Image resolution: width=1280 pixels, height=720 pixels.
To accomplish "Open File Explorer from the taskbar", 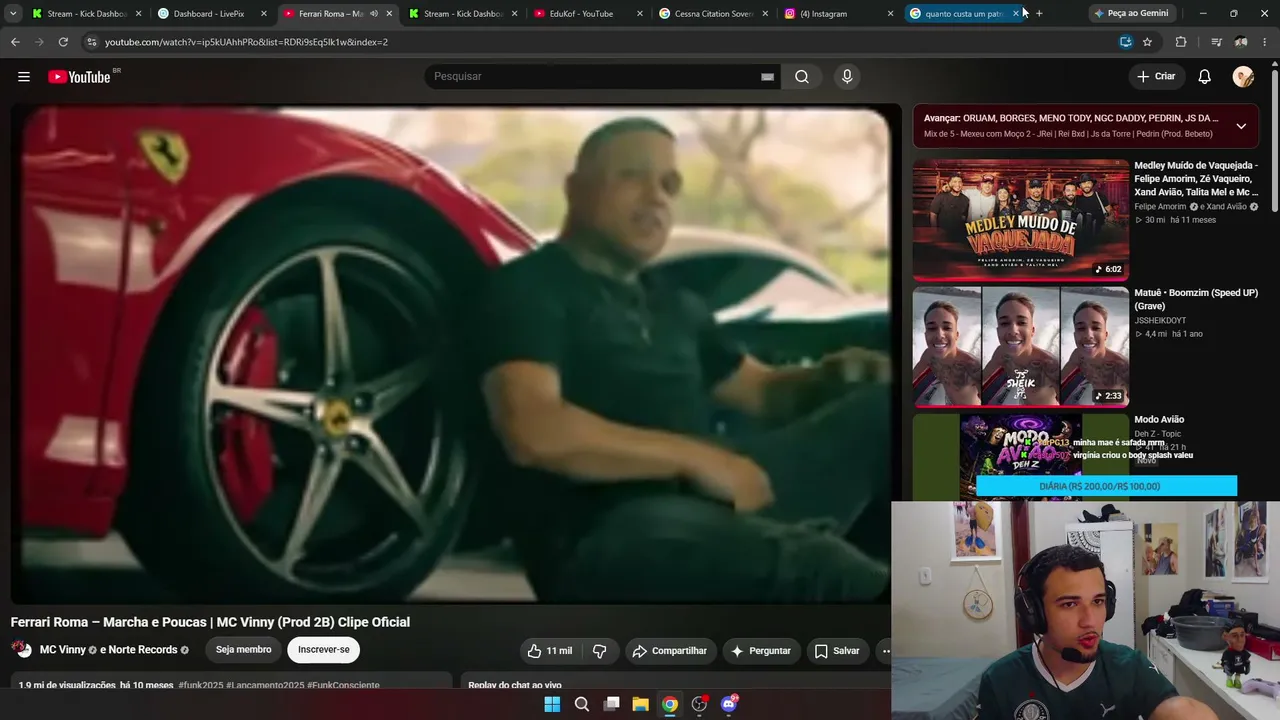I will point(640,704).
